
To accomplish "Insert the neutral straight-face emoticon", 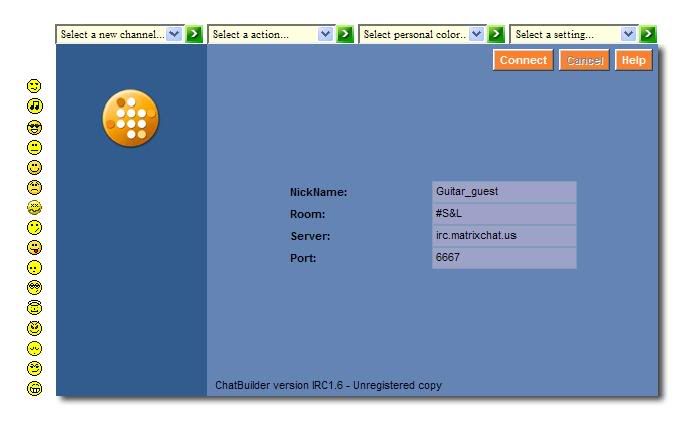I will [x=35, y=147].
